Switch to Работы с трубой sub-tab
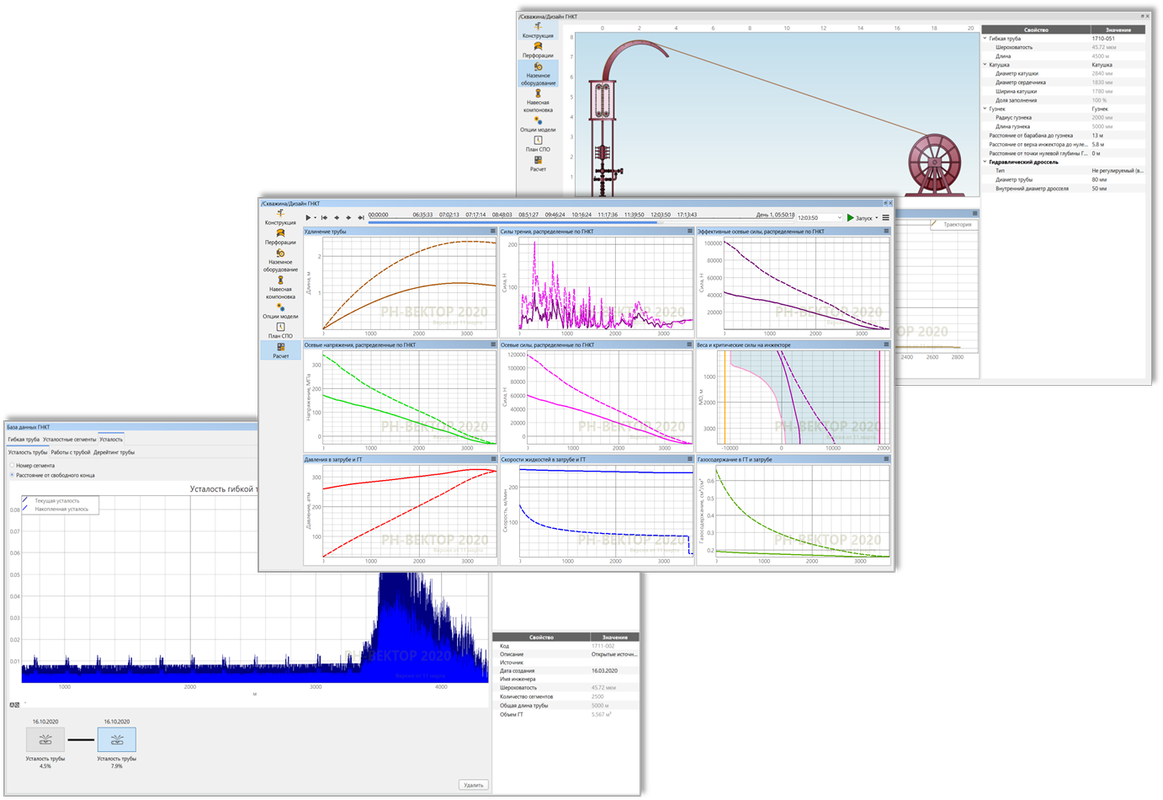The height and width of the screenshot is (800, 1163). [70, 452]
